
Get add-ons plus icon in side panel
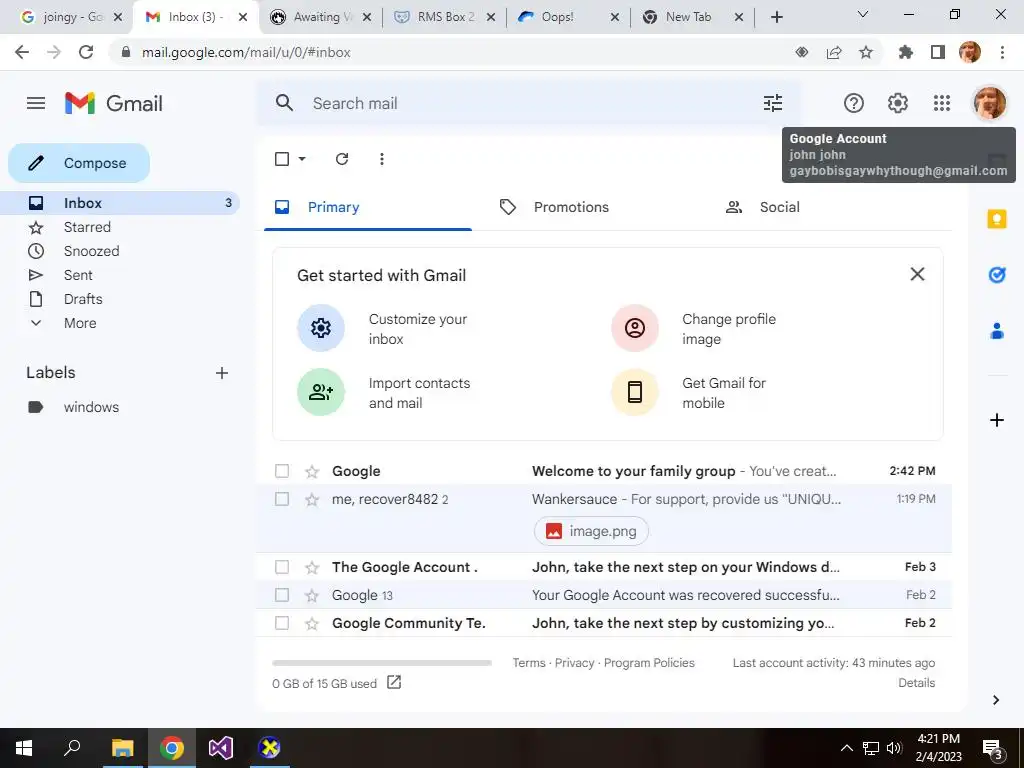pos(997,420)
